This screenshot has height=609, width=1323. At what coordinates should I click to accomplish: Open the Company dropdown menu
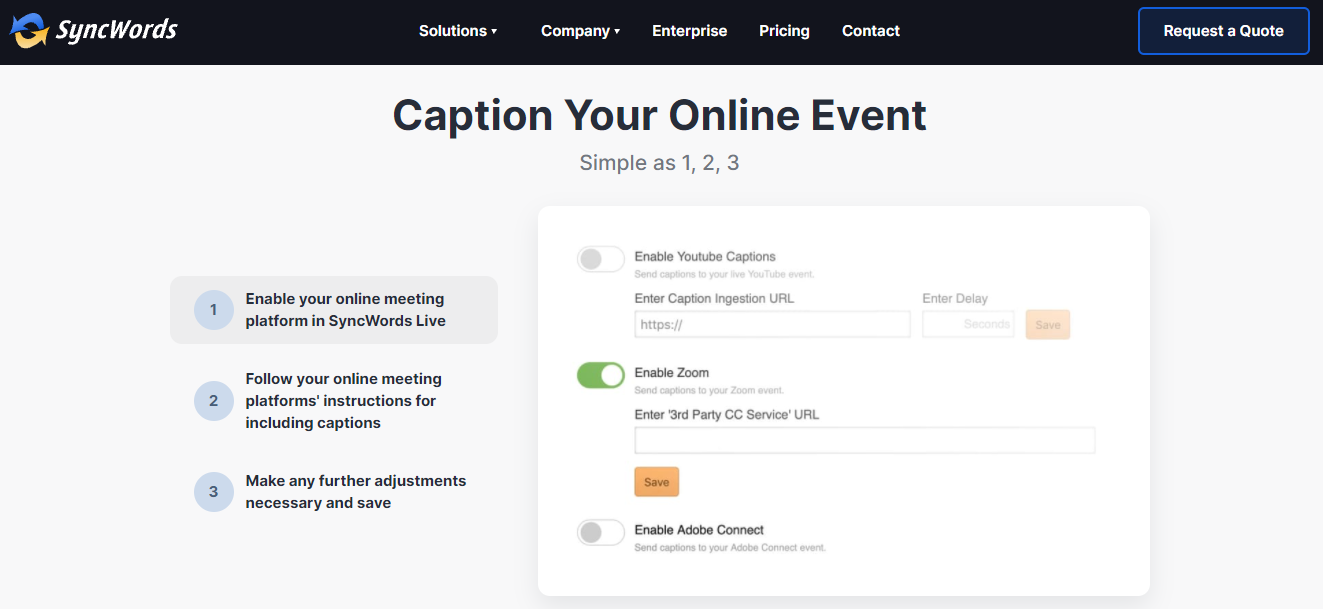[x=580, y=31]
